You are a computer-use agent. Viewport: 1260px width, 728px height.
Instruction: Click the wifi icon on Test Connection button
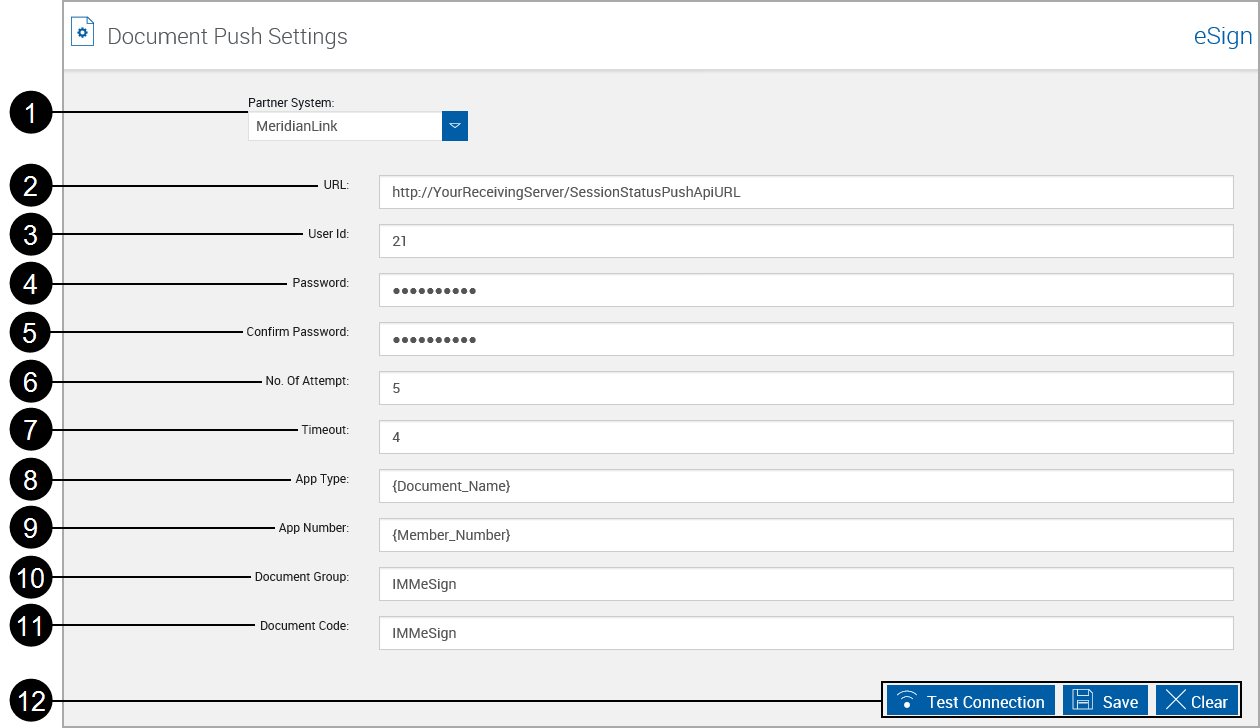[x=906, y=700]
